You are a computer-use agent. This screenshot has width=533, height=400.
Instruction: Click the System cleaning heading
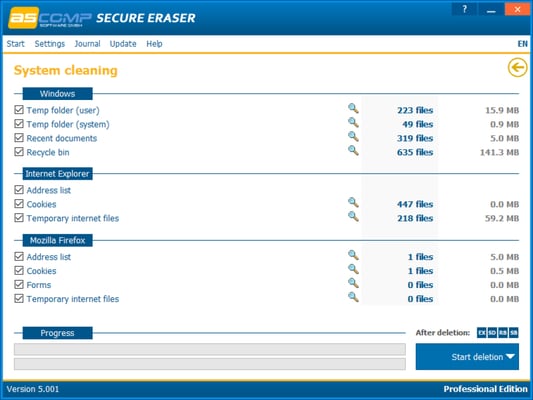tap(66, 70)
